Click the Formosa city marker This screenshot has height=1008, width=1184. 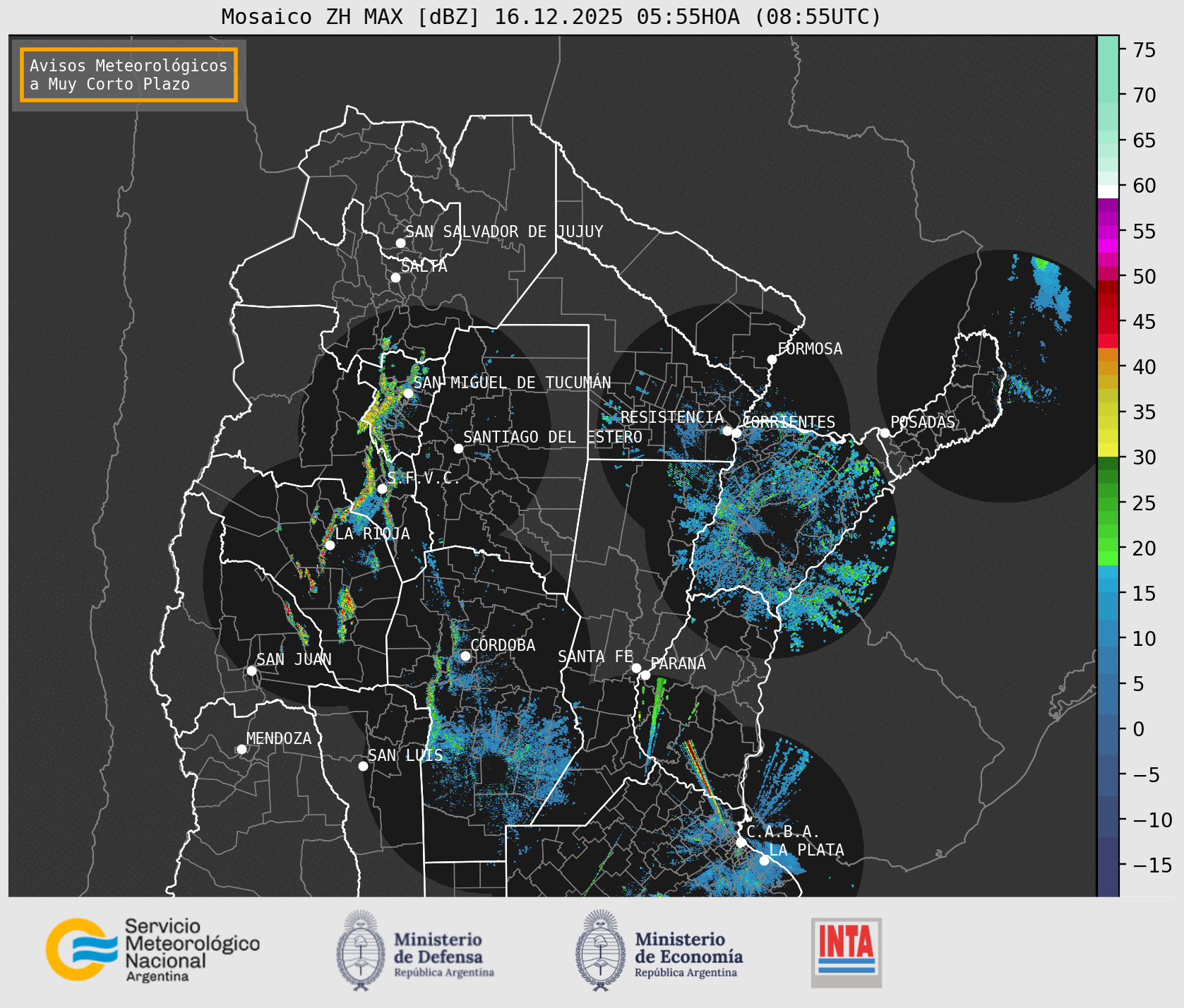point(772,359)
